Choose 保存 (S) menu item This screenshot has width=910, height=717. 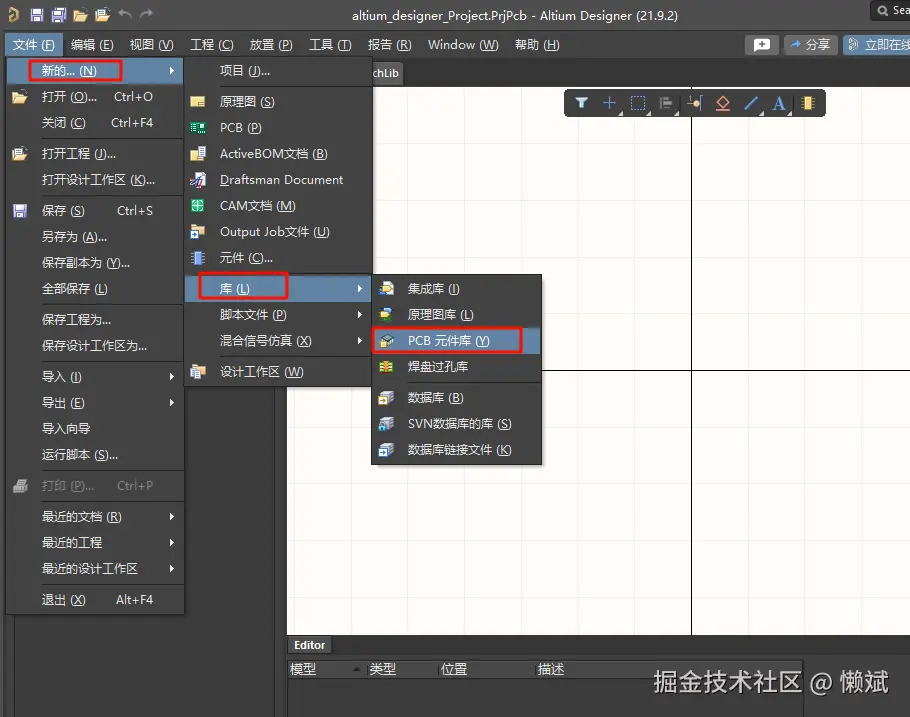(x=95, y=211)
